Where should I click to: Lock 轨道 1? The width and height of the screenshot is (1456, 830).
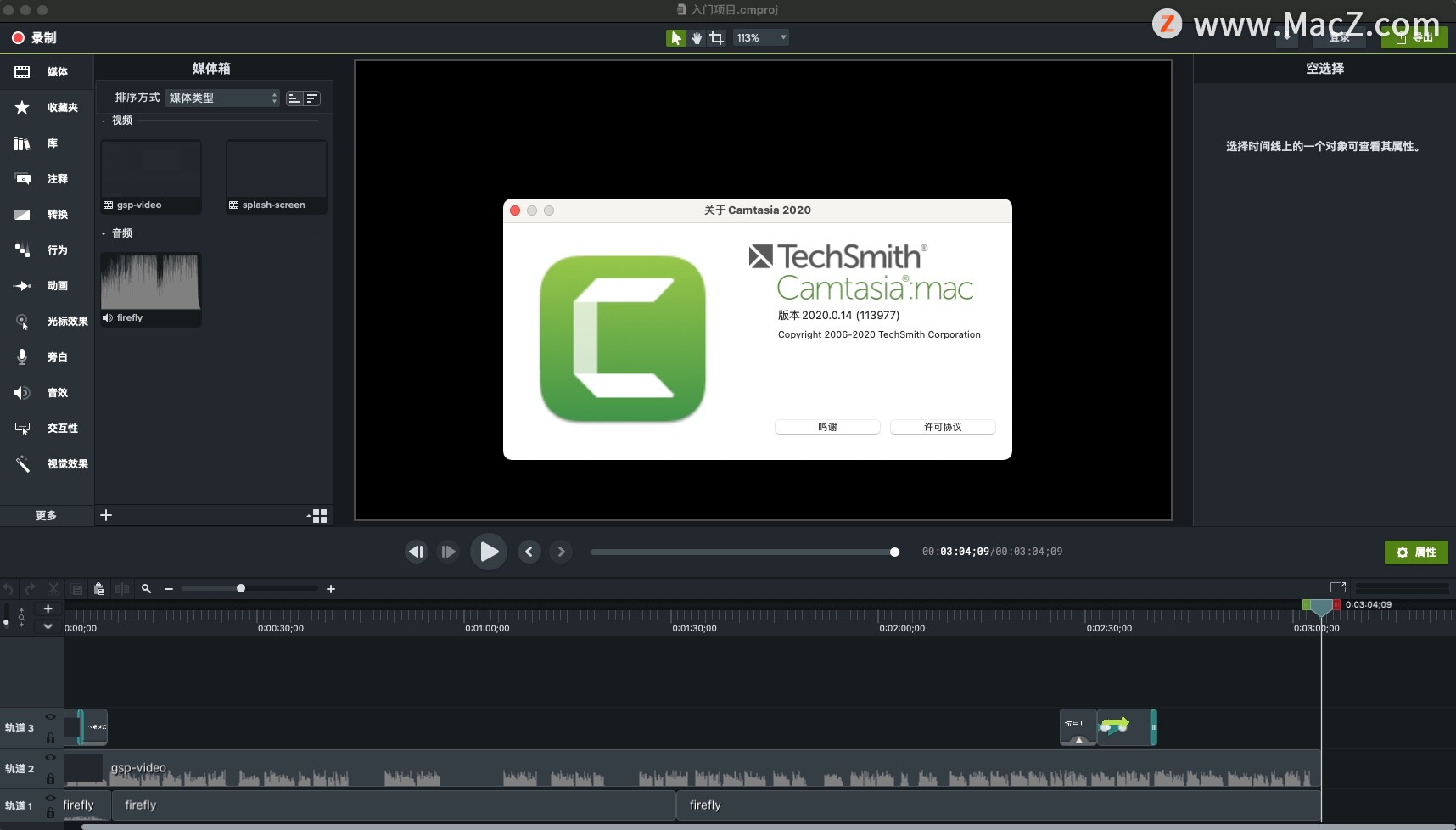coord(50,814)
